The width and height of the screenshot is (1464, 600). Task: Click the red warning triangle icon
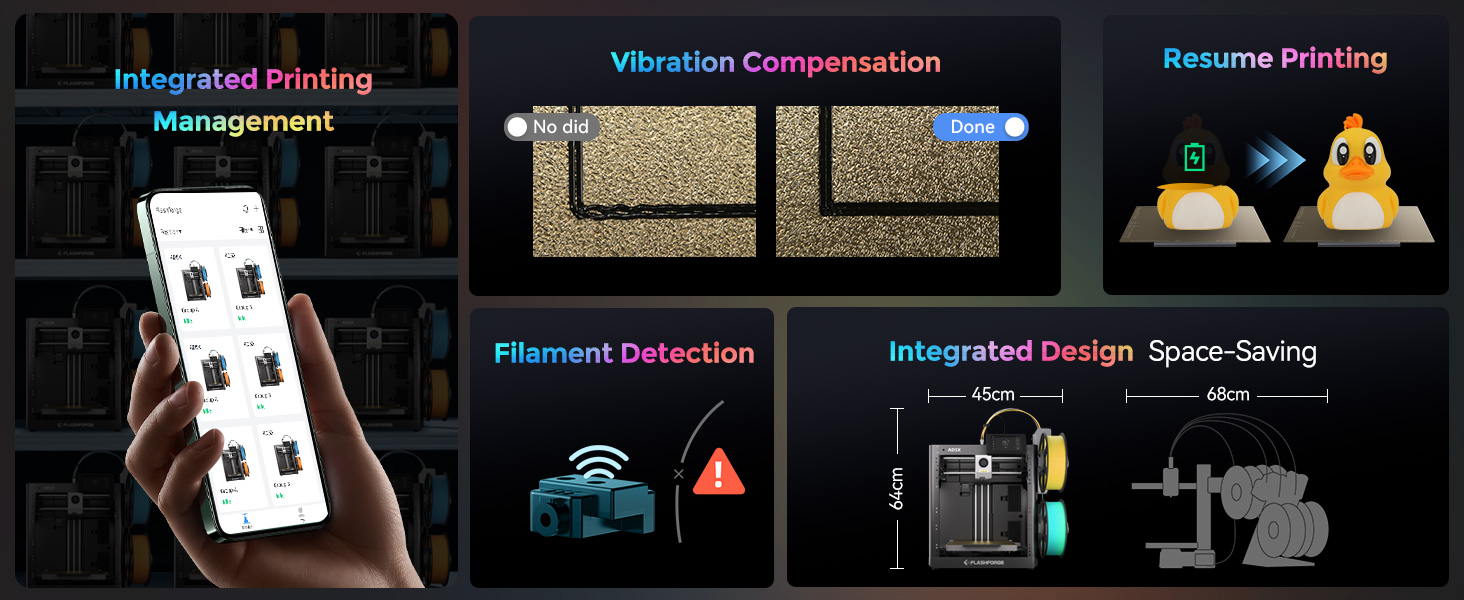click(x=719, y=472)
